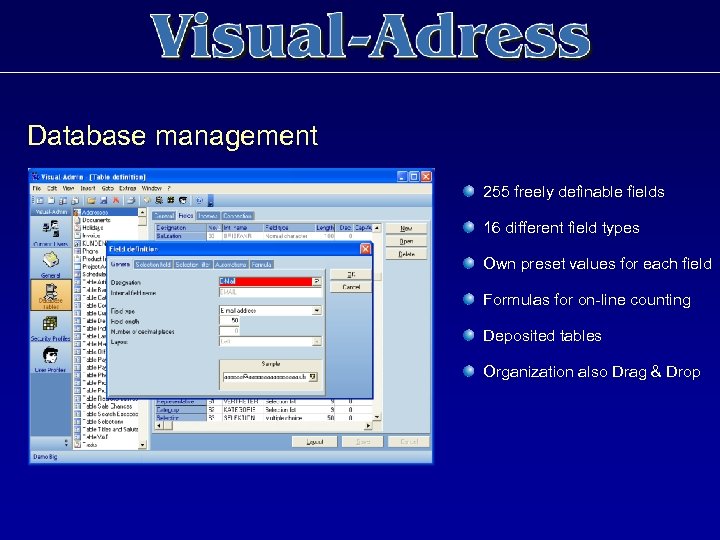Viewport: 720px width, 540px height.
Task: Click the black-hat face toolbar icon
Action: click(183, 200)
